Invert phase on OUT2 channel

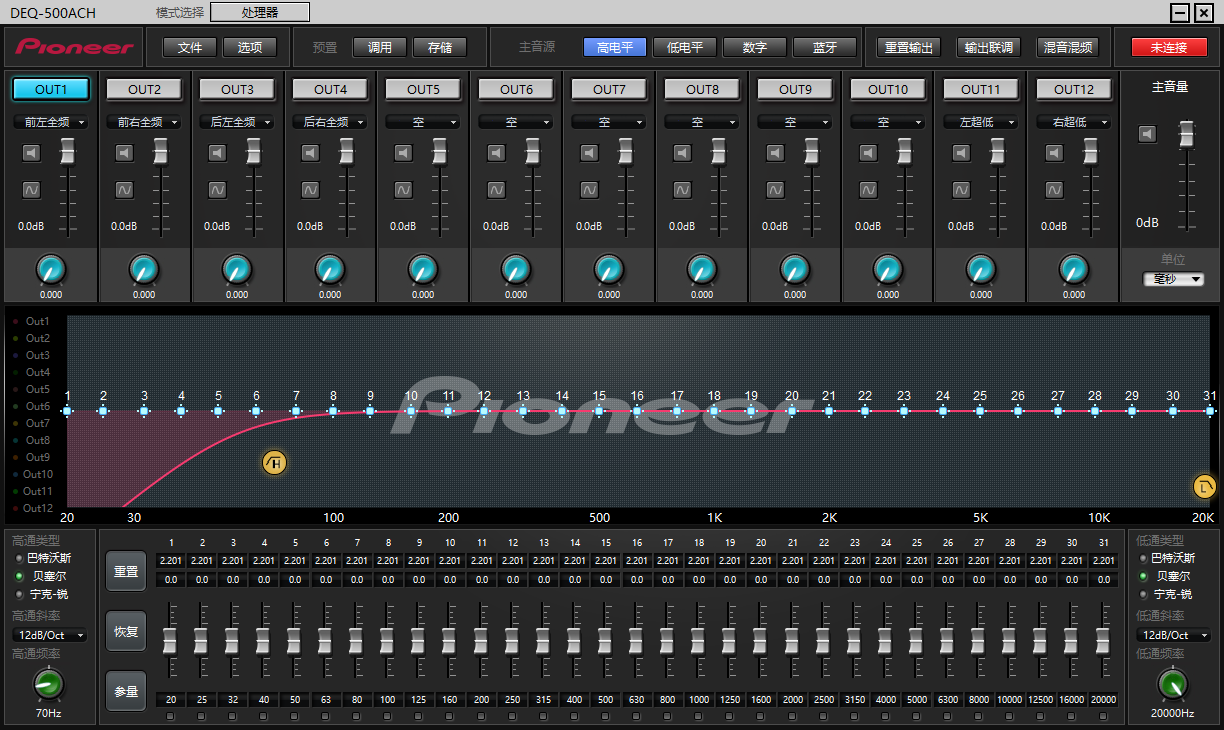(124, 189)
